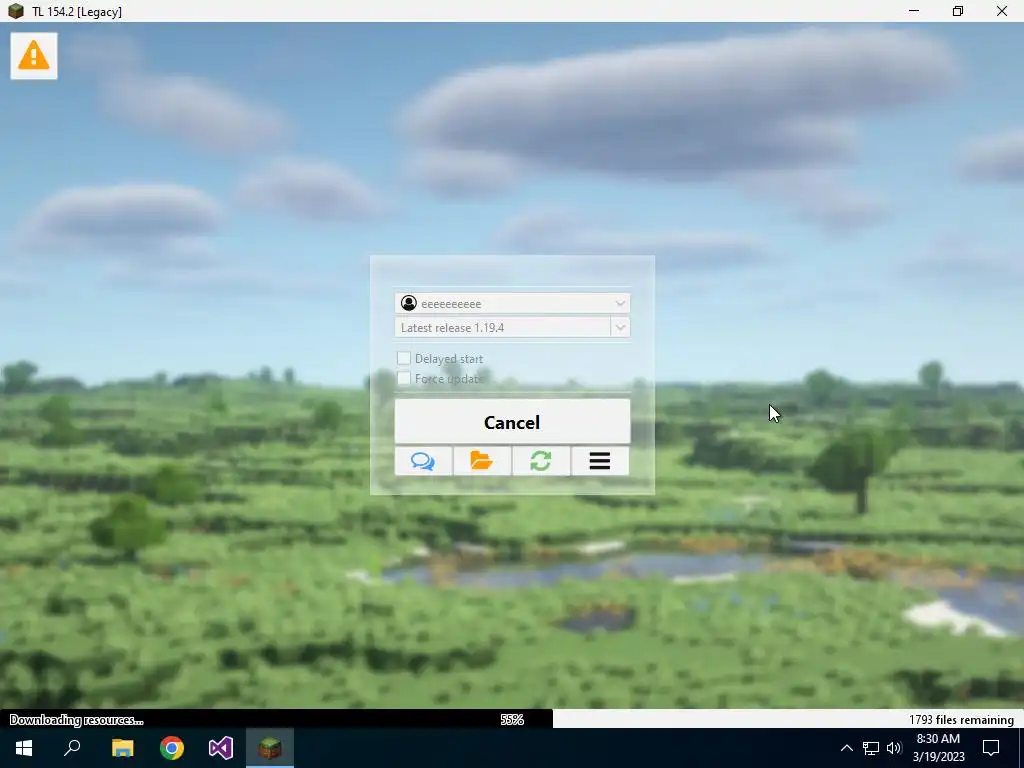Enable the Delayed start checkbox

(404, 358)
